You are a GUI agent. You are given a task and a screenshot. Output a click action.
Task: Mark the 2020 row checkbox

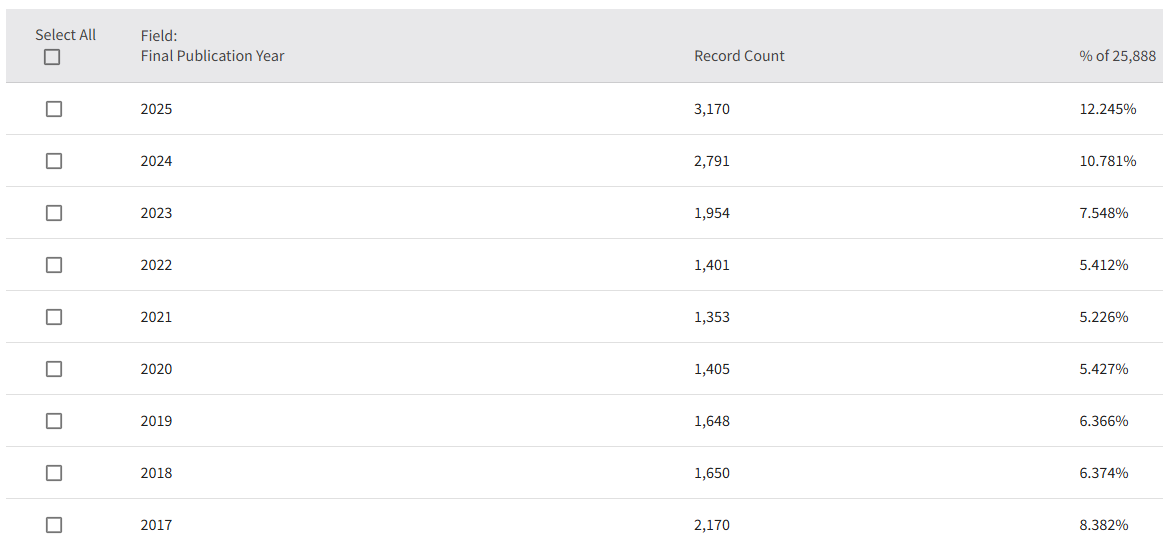pyautogui.click(x=54, y=369)
